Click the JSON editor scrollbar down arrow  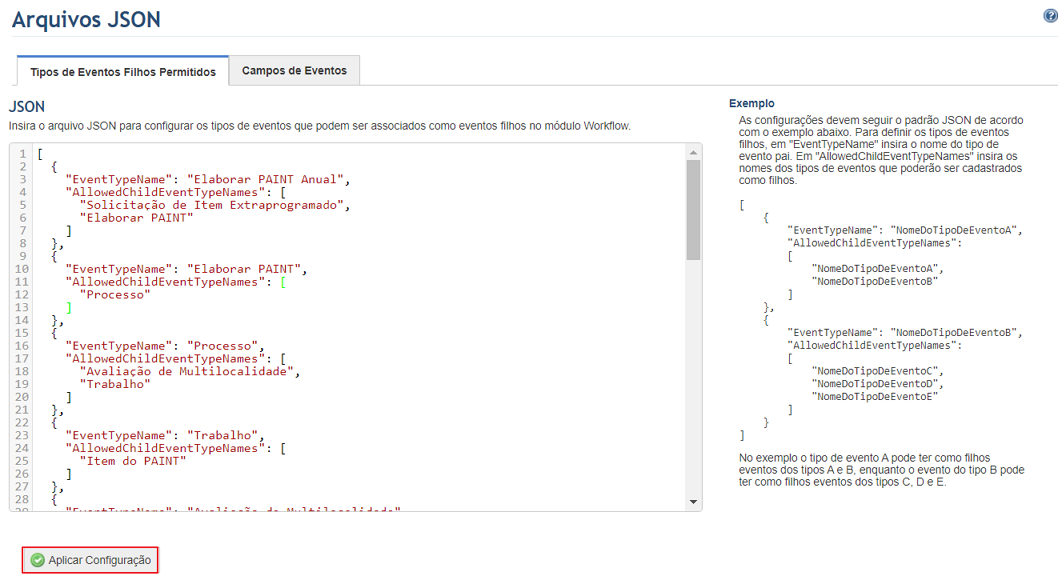(x=693, y=502)
